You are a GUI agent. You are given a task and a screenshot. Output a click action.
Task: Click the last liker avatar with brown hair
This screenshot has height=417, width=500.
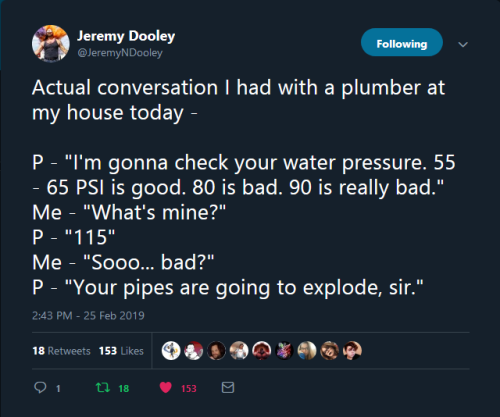tap(352, 351)
